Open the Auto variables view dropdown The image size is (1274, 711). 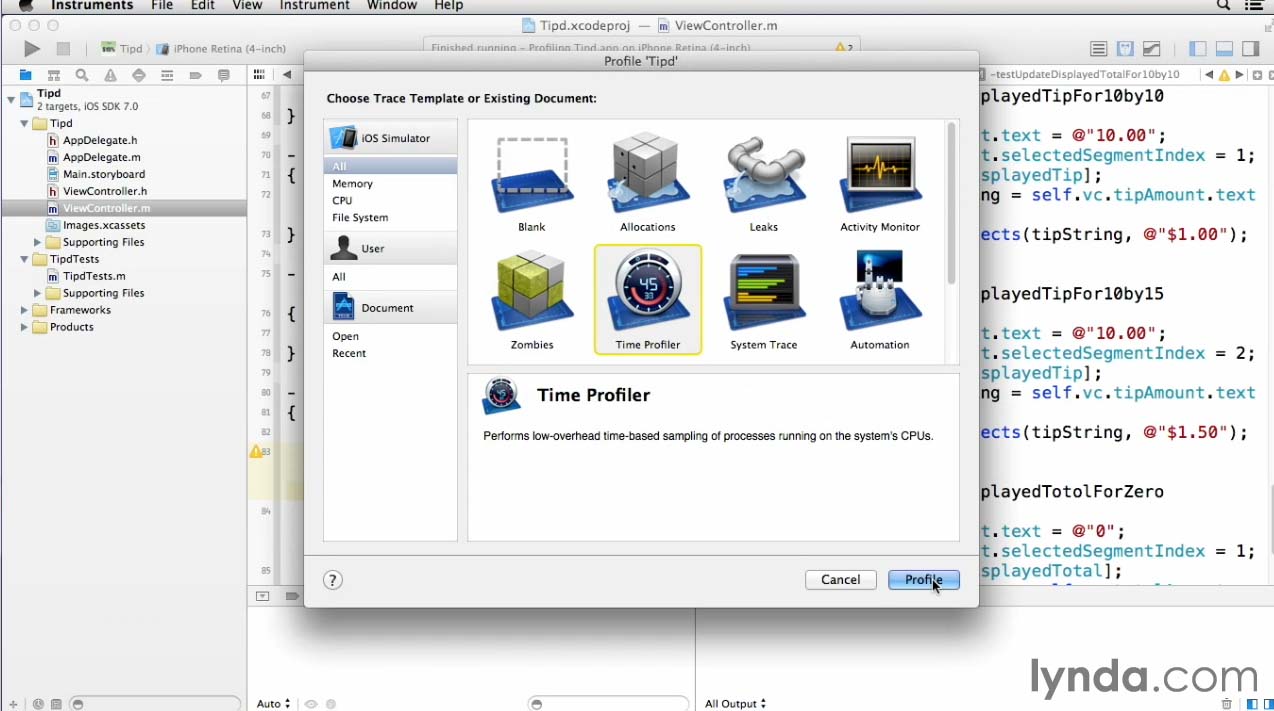[273, 704]
